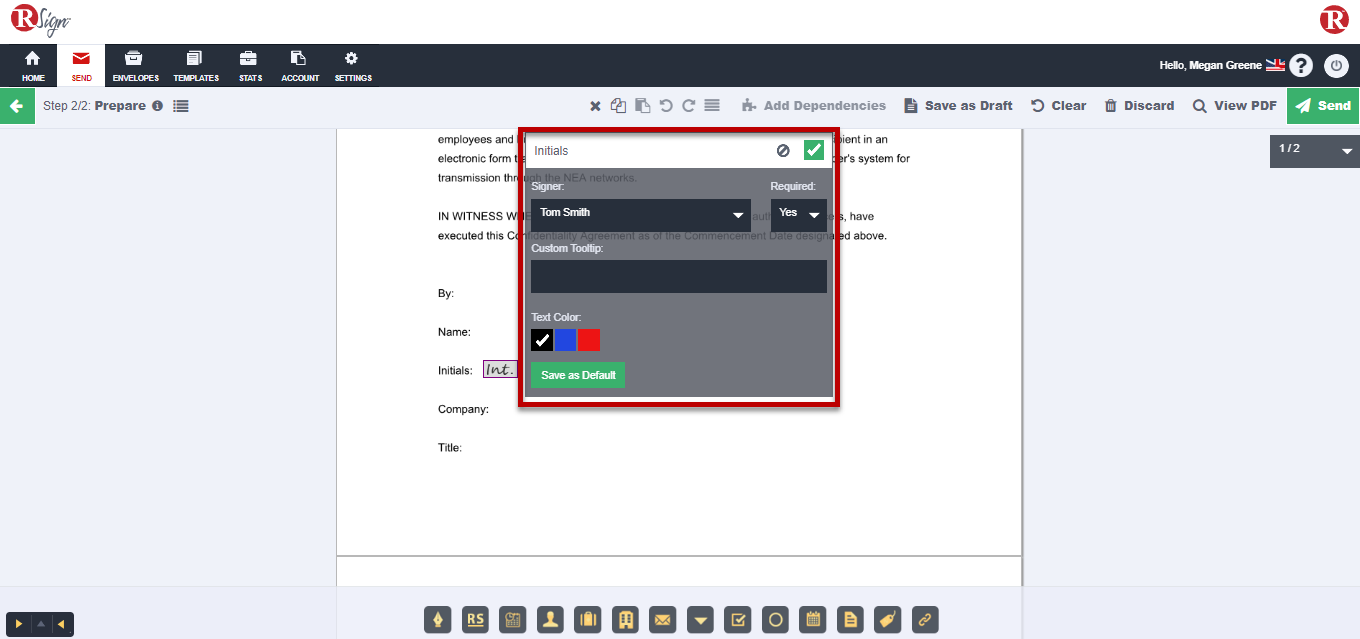Open Help with the question mark icon

(x=1301, y=65)
